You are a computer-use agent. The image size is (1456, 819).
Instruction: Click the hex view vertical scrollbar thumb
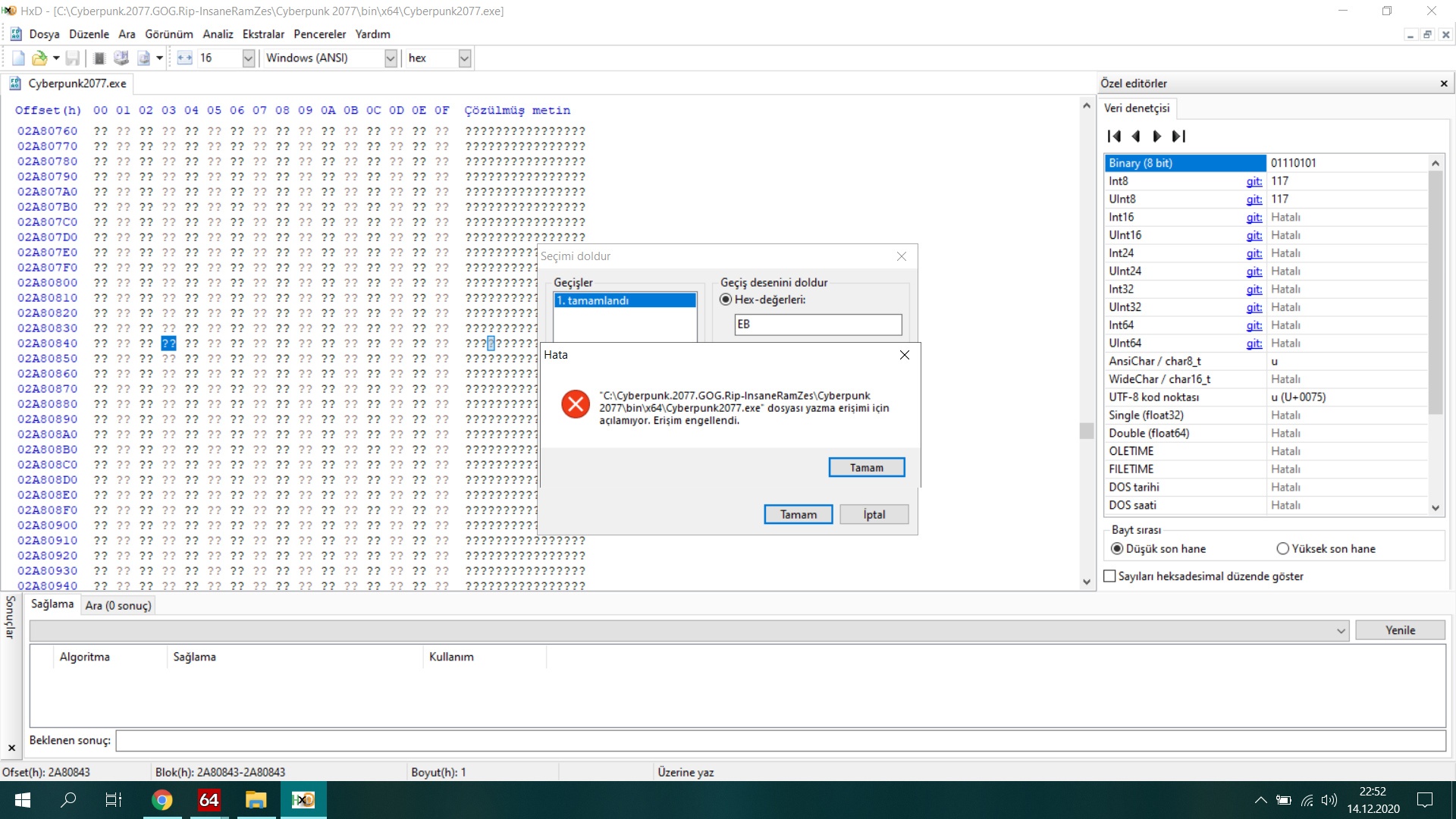(x=1087, y=431)
